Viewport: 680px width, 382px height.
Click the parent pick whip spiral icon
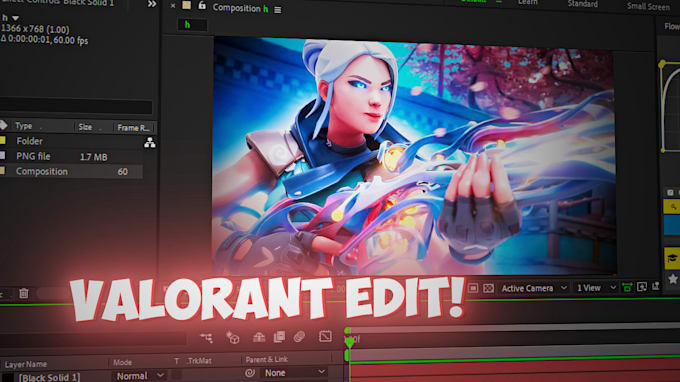(249, 373)
